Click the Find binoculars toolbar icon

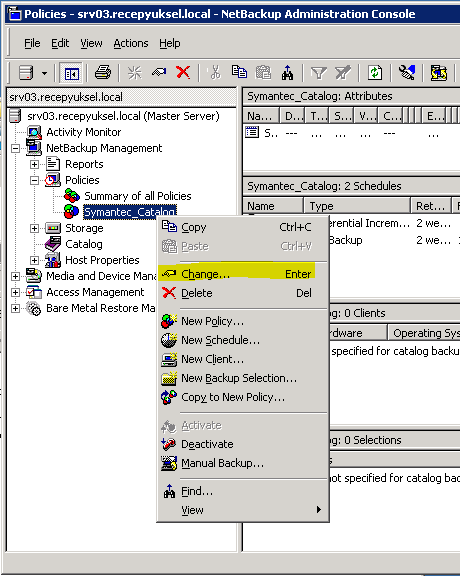click(287, 72)
